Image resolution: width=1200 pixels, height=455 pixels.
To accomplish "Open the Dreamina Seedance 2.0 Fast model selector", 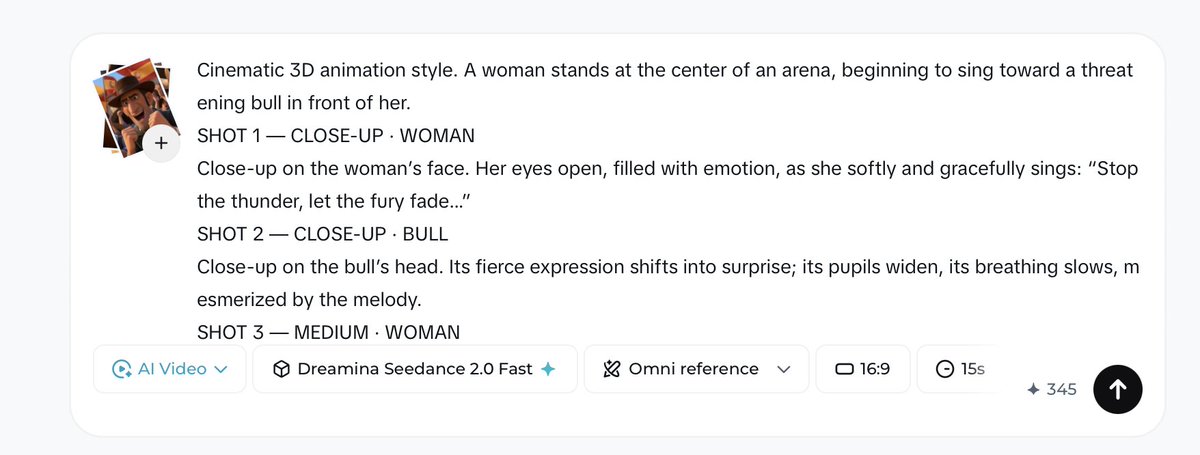I will pyautogui.click(x=415, y=369).
